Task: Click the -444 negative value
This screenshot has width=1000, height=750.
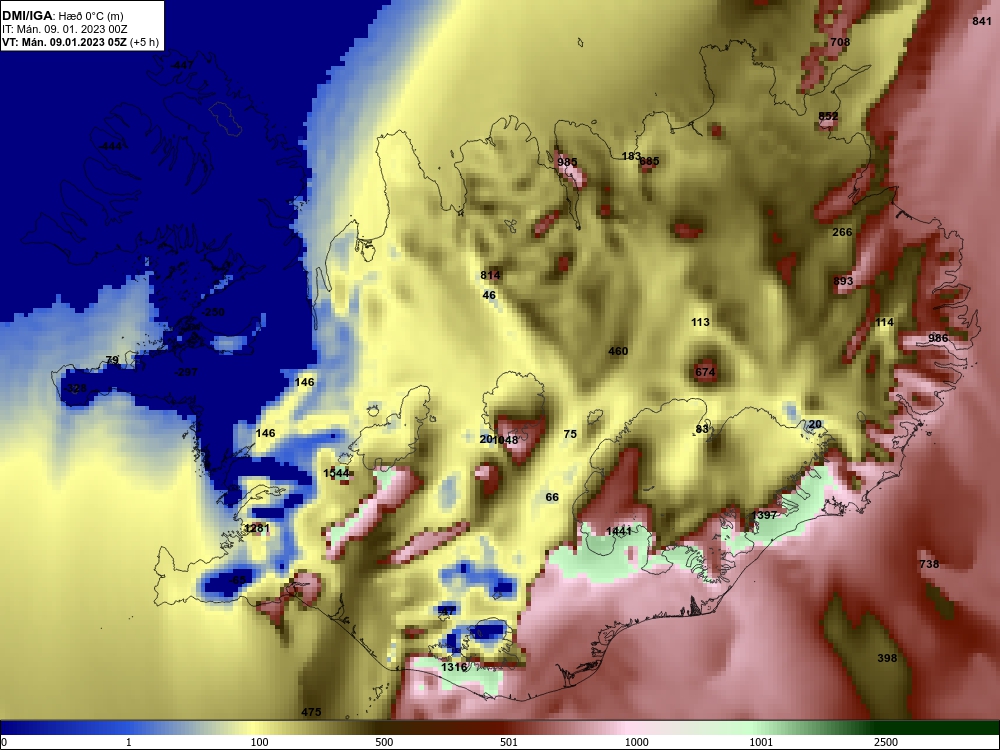Action: 110,147
